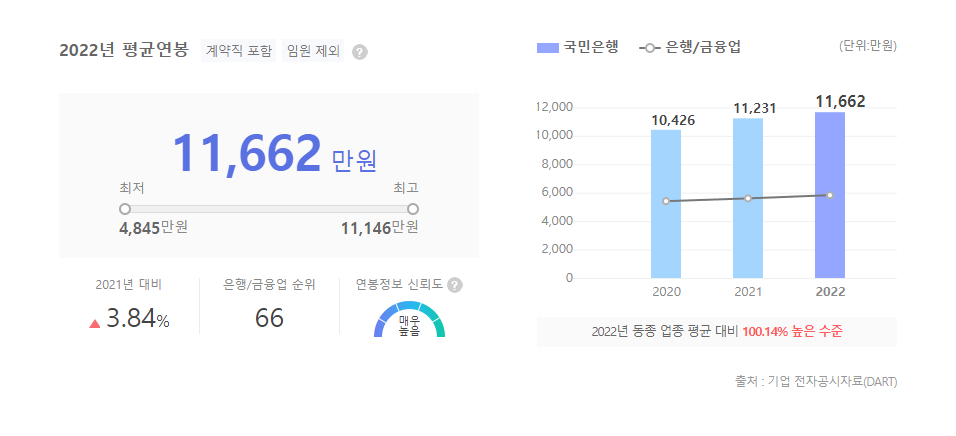The height and width of the screenshot is (436, 956).
Task: Click the 2022 bar in the chart
Action: (830, 195)
